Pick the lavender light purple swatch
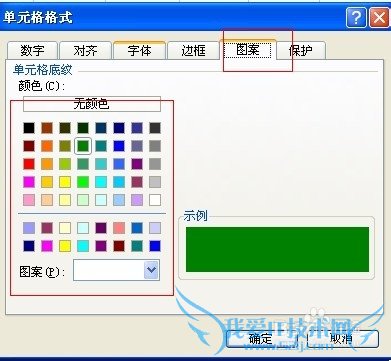The image size is (391, 361). (x=137, y=200)
